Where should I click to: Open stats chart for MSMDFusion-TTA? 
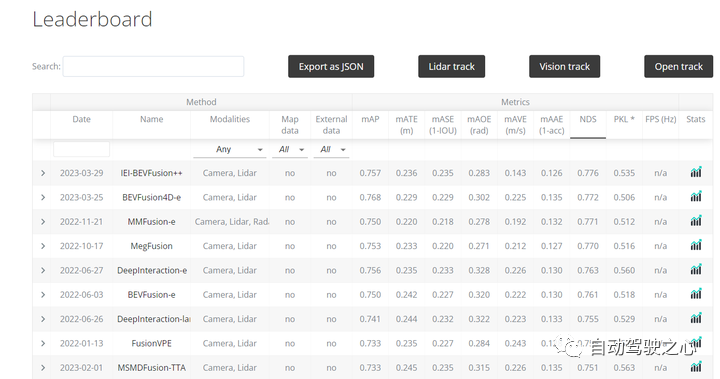click(696, 367)
